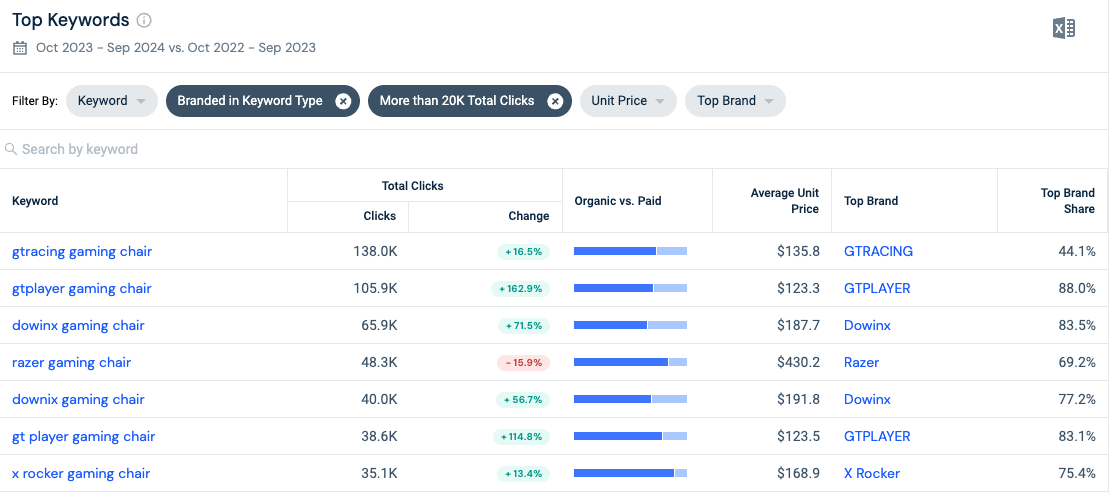The height and width of the screenshot is (493, 1110).
Task: Open the X Rocker brand link
Action: (871, 473)
